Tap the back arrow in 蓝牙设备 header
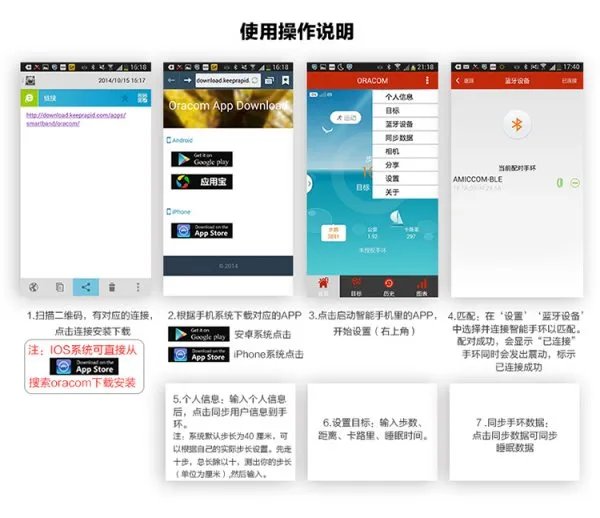Viewport: 600px width, 518px height. tap(458, 80)
